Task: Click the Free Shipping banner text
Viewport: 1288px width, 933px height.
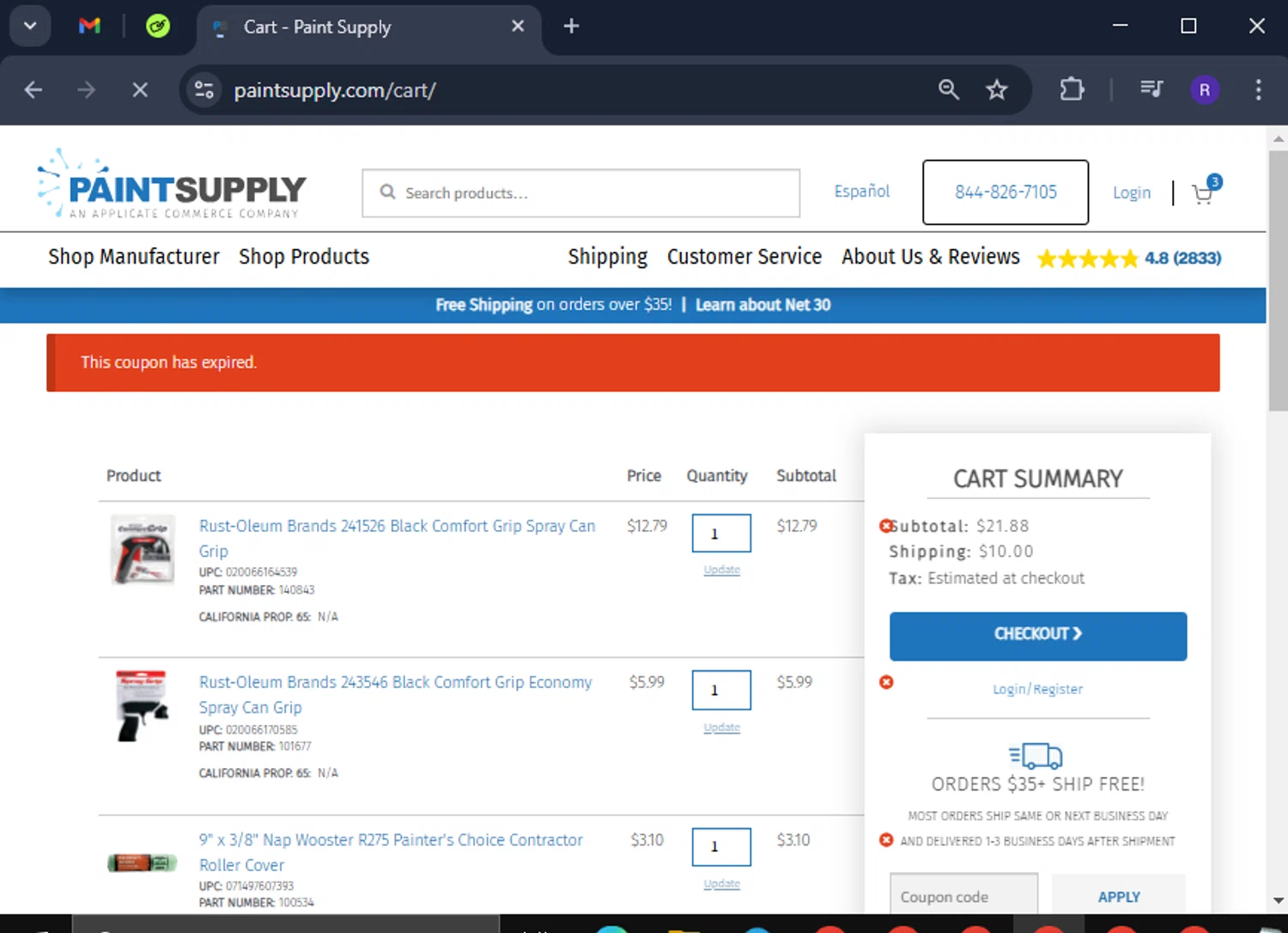Action: pos(553,305)
